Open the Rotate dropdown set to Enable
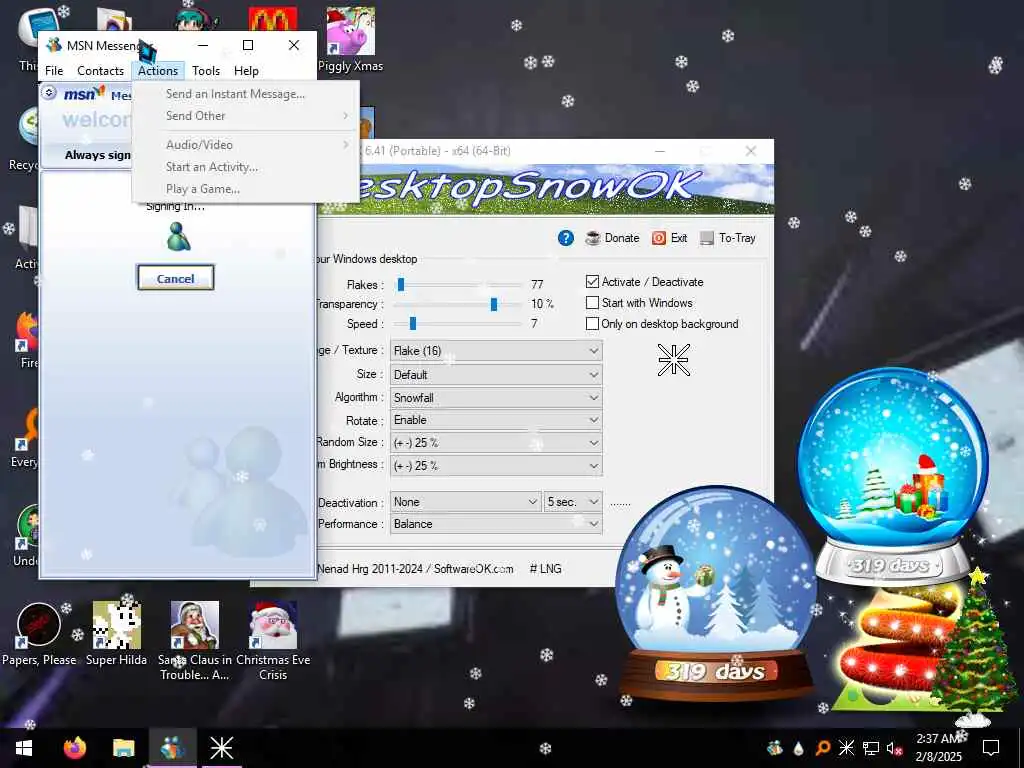The width and height of the screenshot is (1024, 768). click(x=496, y=420)
